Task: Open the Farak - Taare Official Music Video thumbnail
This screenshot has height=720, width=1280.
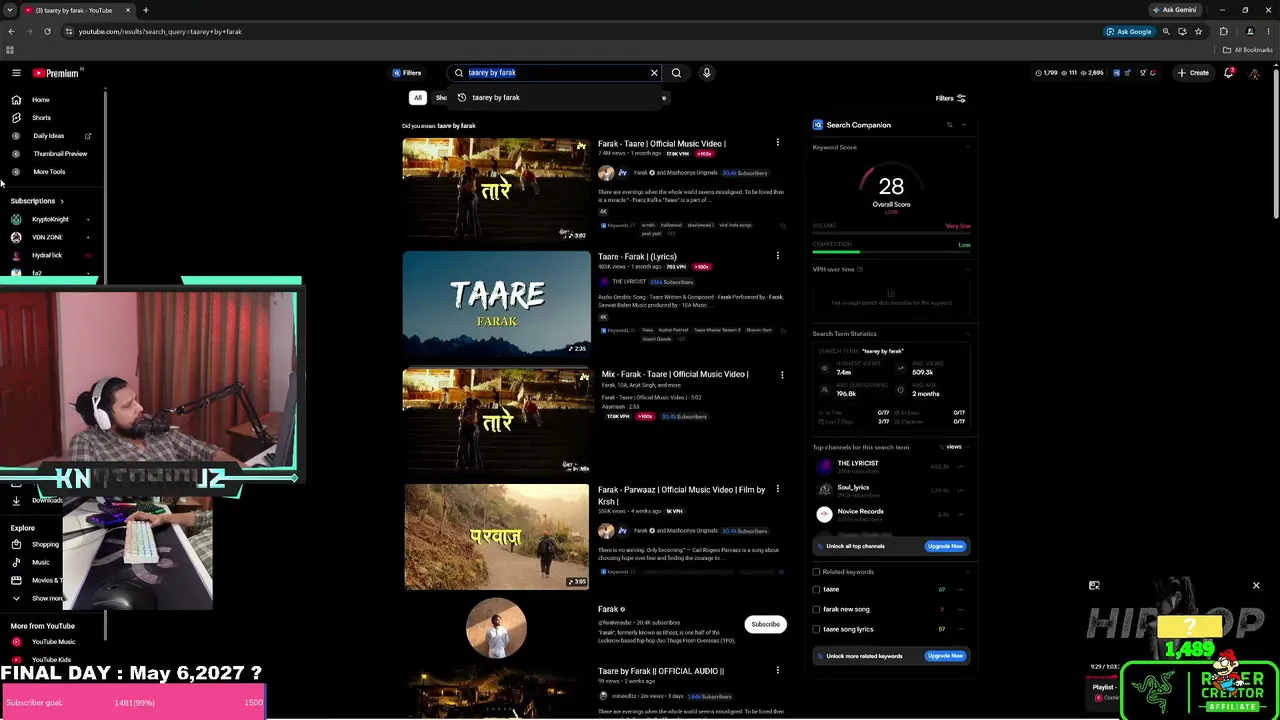Action: pyautogui.click(x=496, y=190)
